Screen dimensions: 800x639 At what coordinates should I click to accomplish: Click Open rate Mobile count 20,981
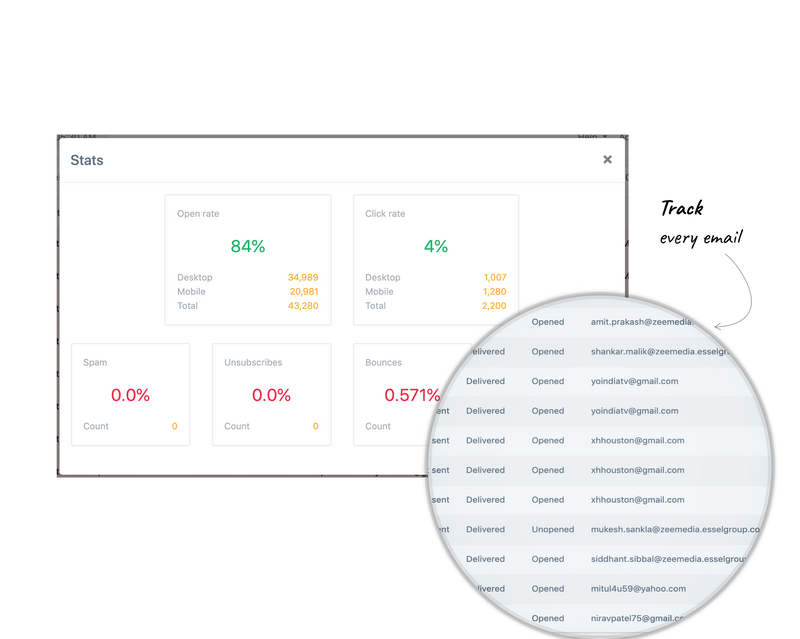304,291
